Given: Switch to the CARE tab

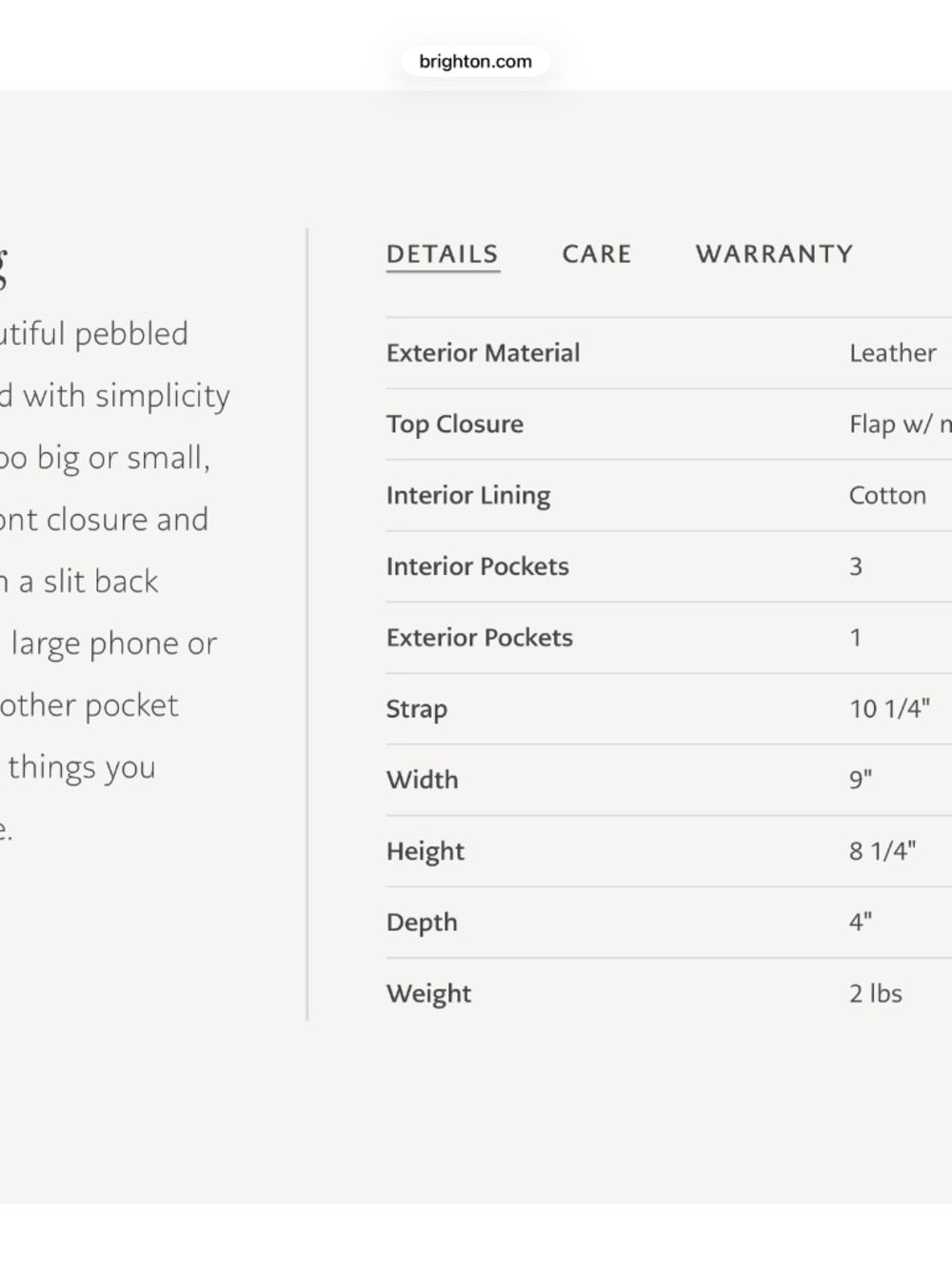Looking at the screenshot, I should click(597, 254).
